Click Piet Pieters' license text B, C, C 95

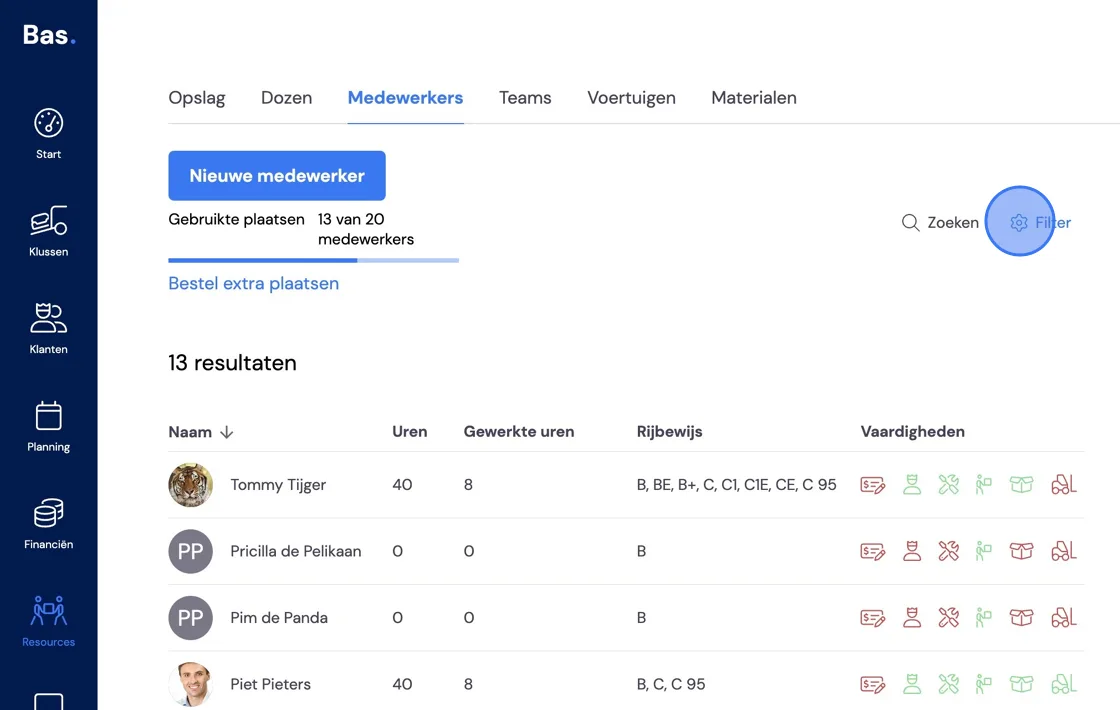671,684
